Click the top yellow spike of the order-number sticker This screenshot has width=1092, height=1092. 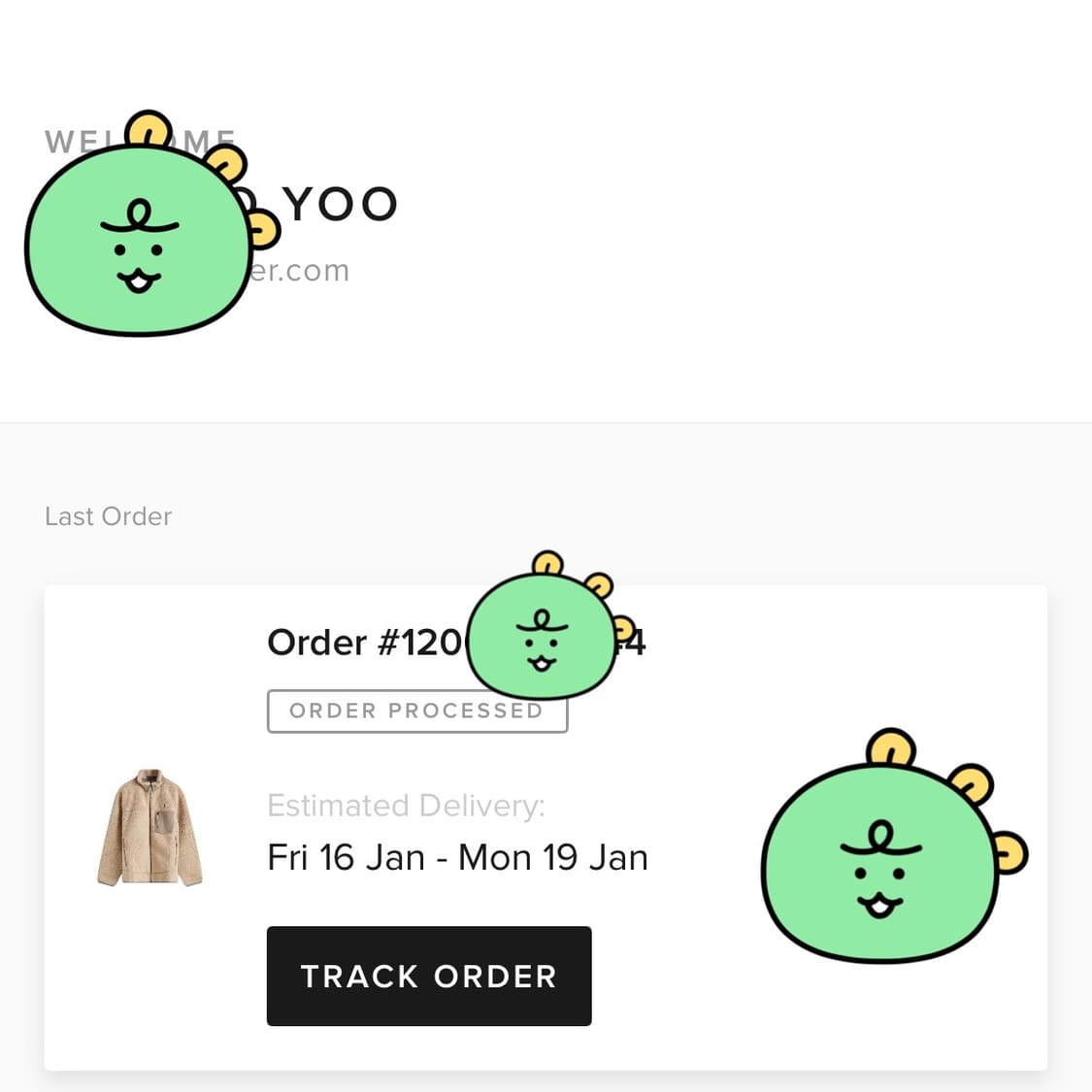pyautogui.click(x=547, y=562)
